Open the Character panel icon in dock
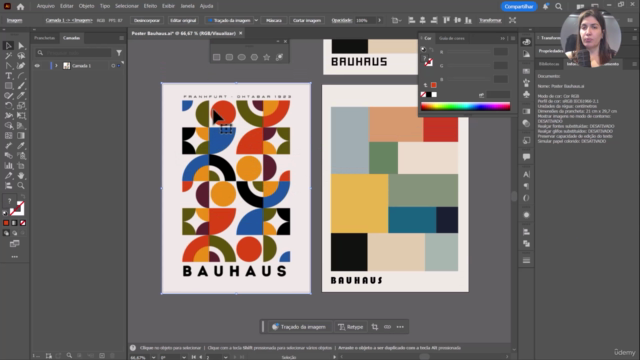This screenshot has height=360, width=640. pos(527,174)
